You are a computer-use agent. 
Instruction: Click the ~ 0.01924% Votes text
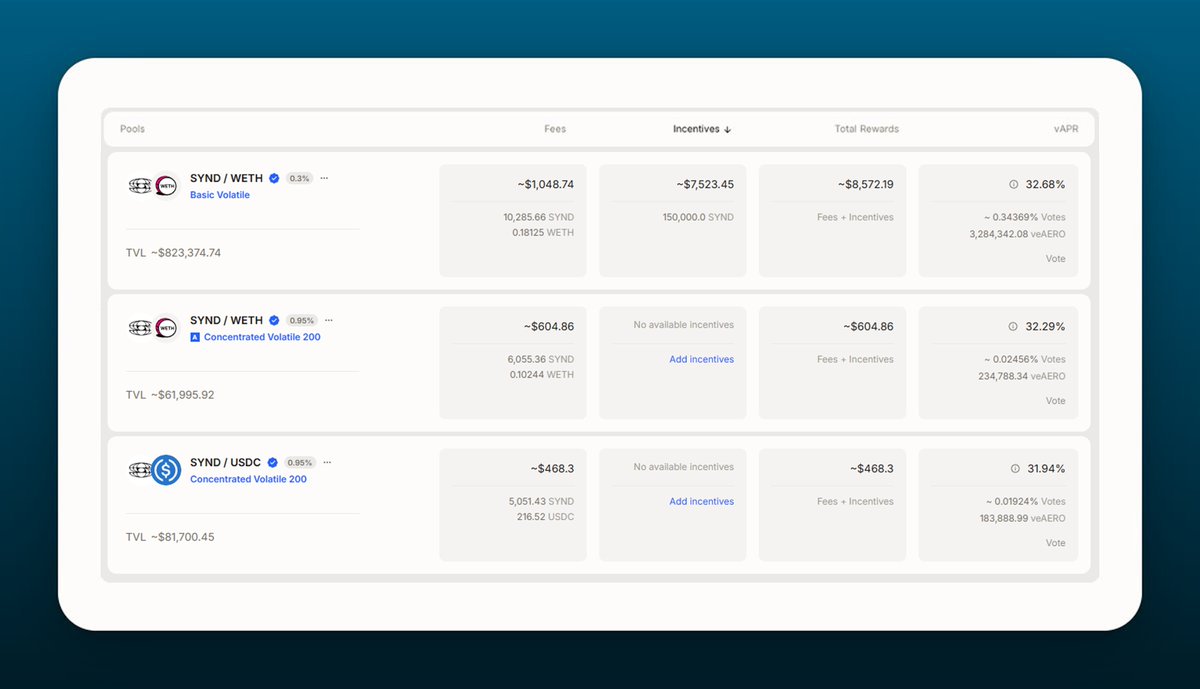coord(1024,501)
